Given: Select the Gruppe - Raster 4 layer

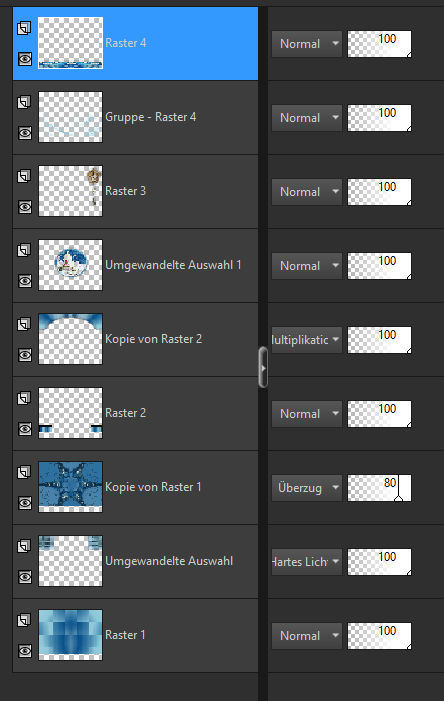Looking at the screenshot, I should click(135, 118).
